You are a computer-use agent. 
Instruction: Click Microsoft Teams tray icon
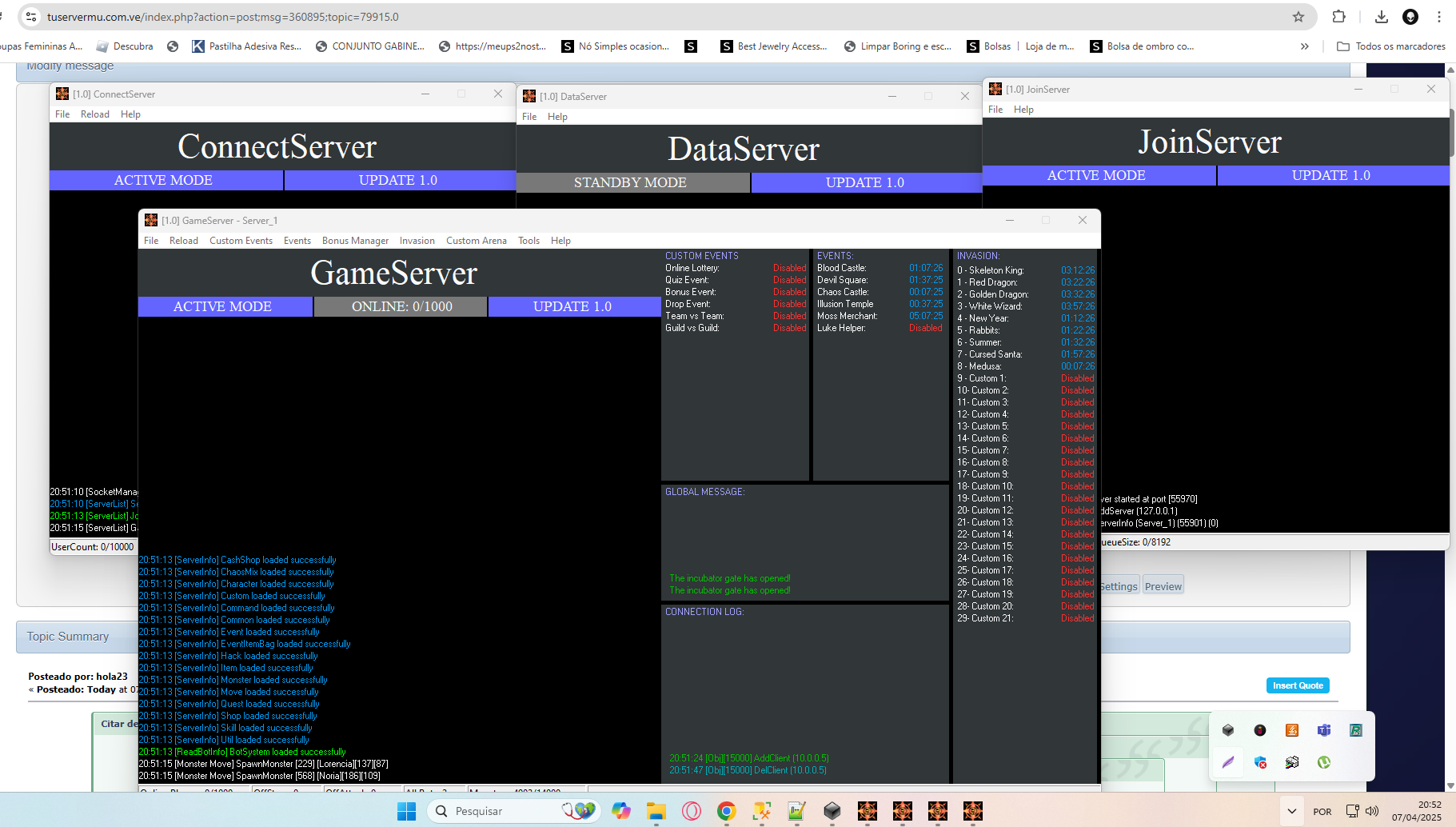[1324, 730]
